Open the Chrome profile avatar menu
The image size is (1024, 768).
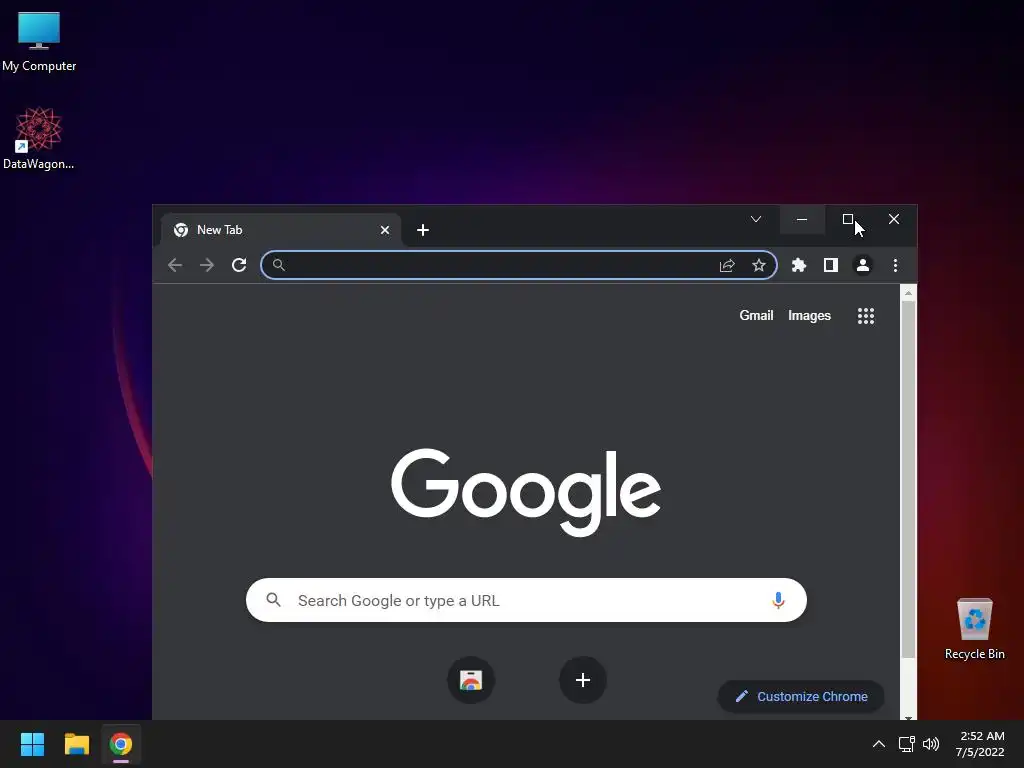tap(863, 265)
